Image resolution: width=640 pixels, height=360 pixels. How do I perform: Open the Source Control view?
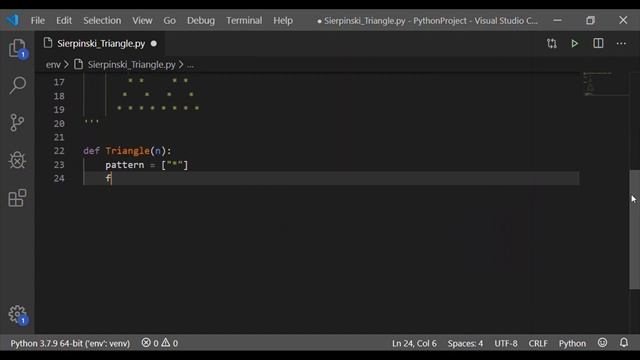17,123
